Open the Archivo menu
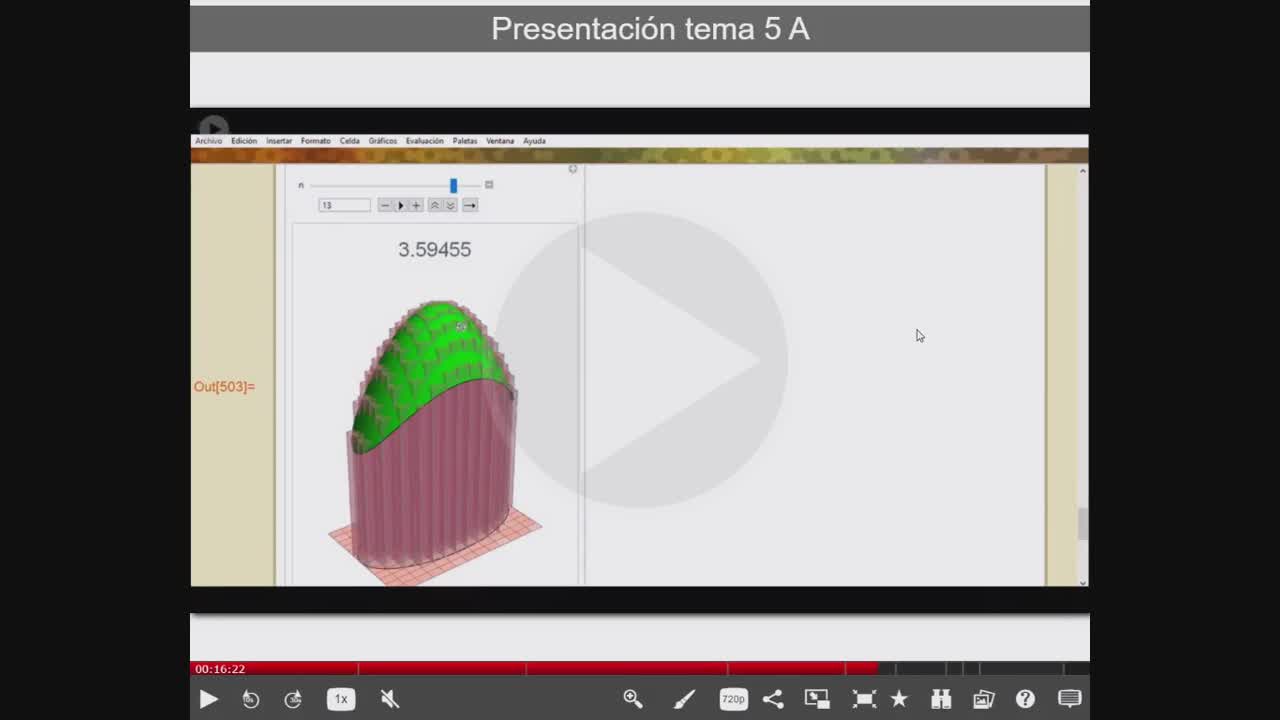 click(208, 141)
